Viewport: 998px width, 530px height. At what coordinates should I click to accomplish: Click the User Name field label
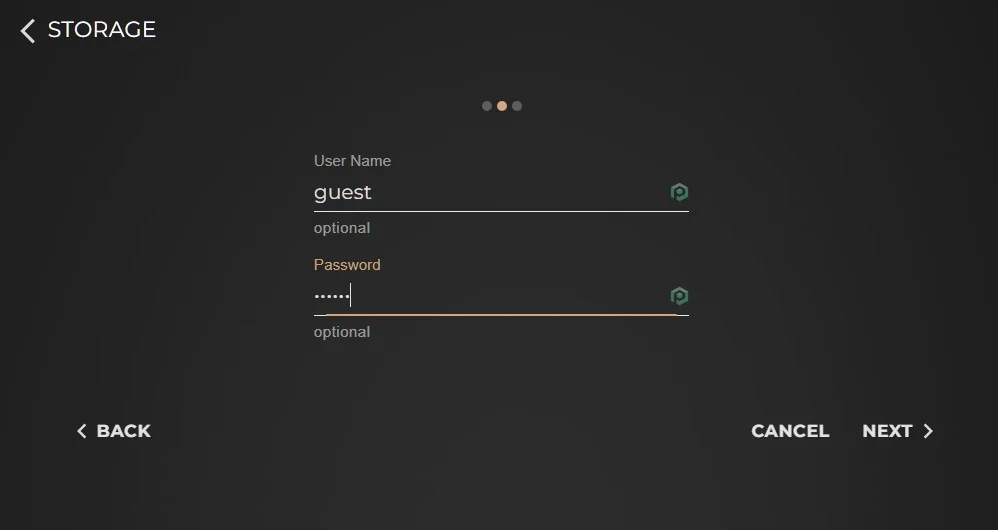[352, 161]
